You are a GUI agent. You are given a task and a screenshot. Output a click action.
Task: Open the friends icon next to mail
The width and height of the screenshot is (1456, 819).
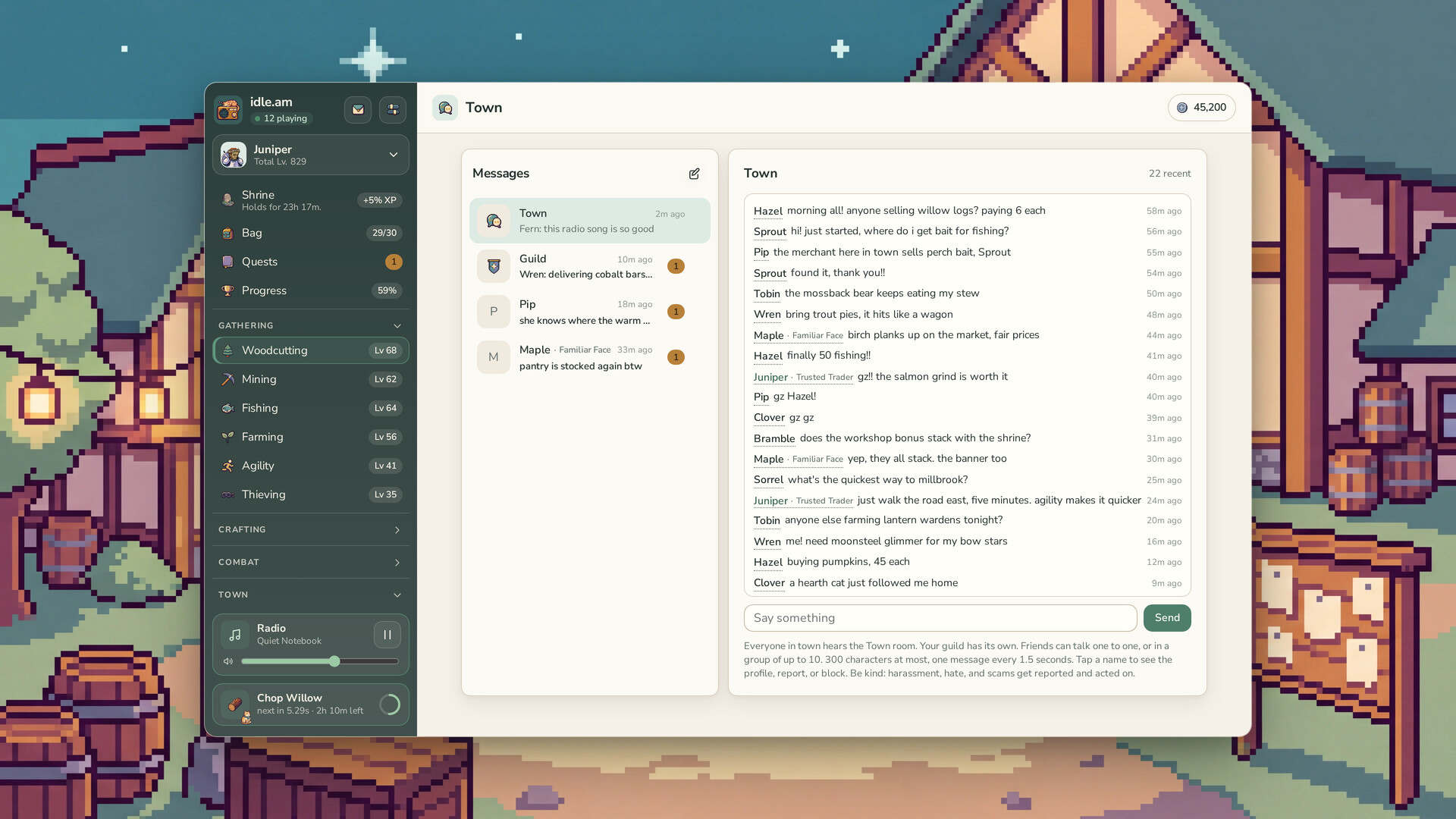(x=393, y=109)
